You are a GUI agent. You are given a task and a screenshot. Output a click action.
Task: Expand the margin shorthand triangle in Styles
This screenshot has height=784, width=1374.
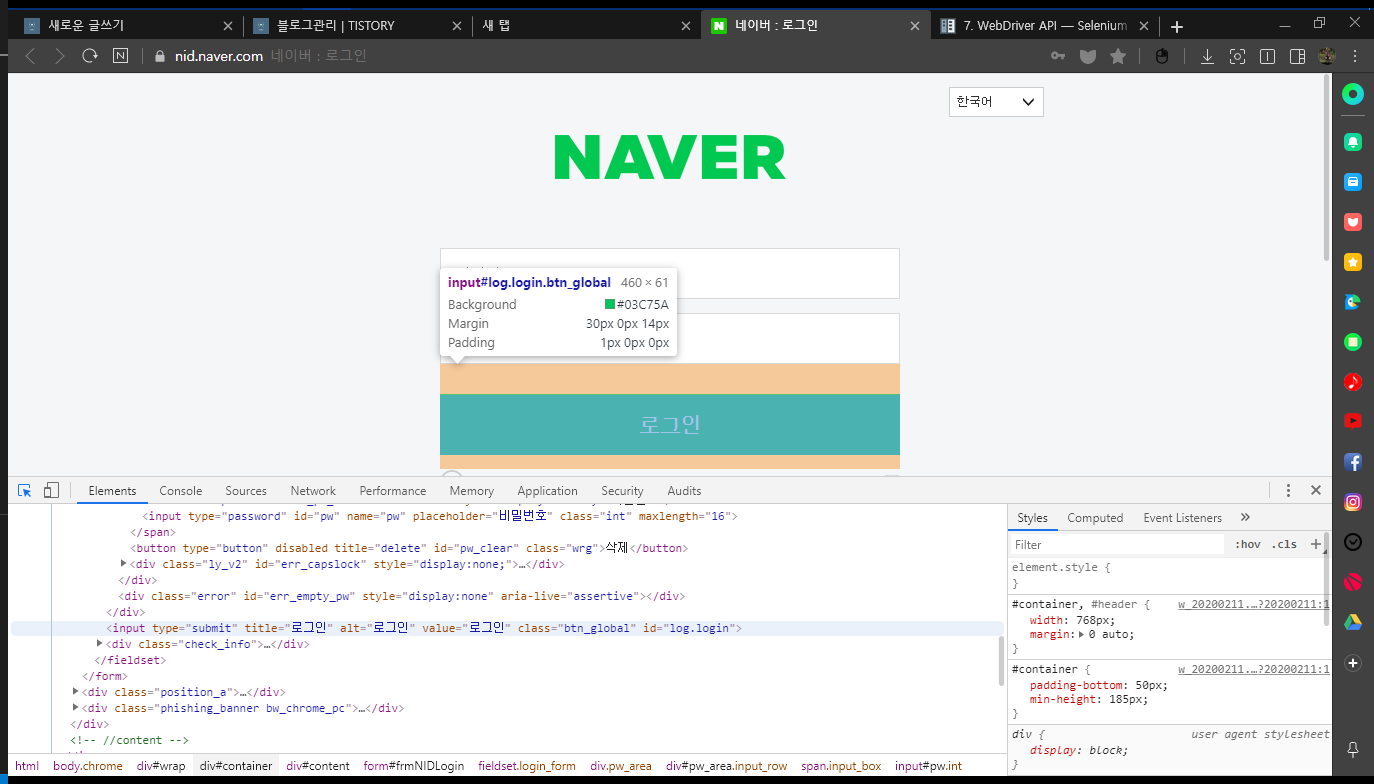pos(1080,635)
